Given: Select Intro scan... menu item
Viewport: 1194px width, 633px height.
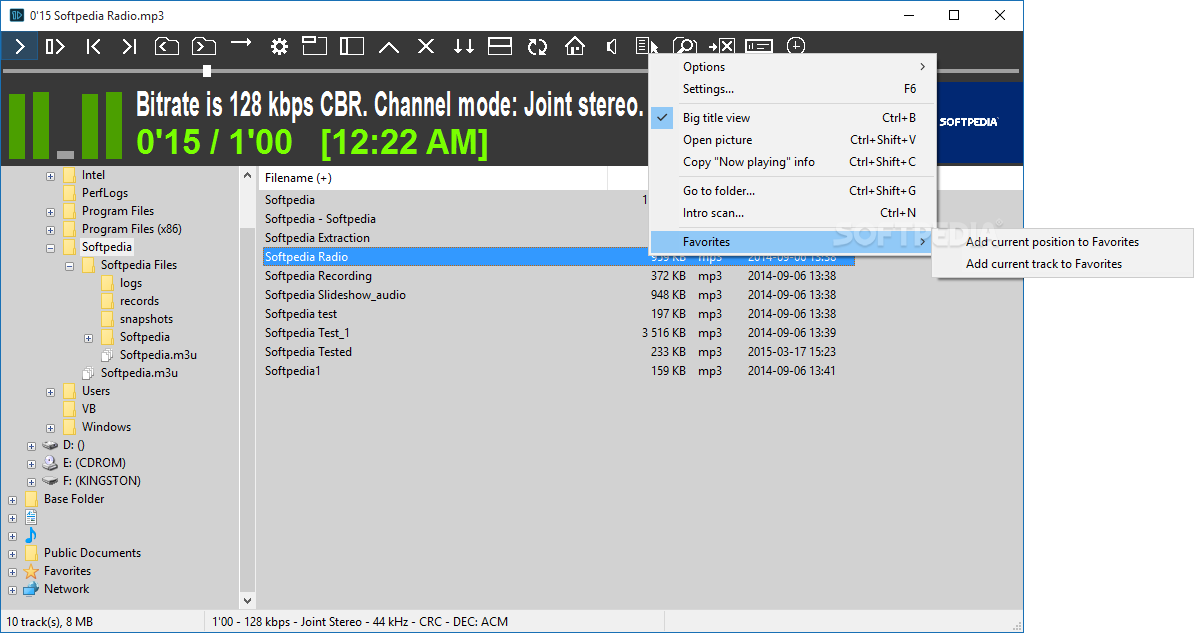Looking at the screenshot, I should (x=792, y=213).
